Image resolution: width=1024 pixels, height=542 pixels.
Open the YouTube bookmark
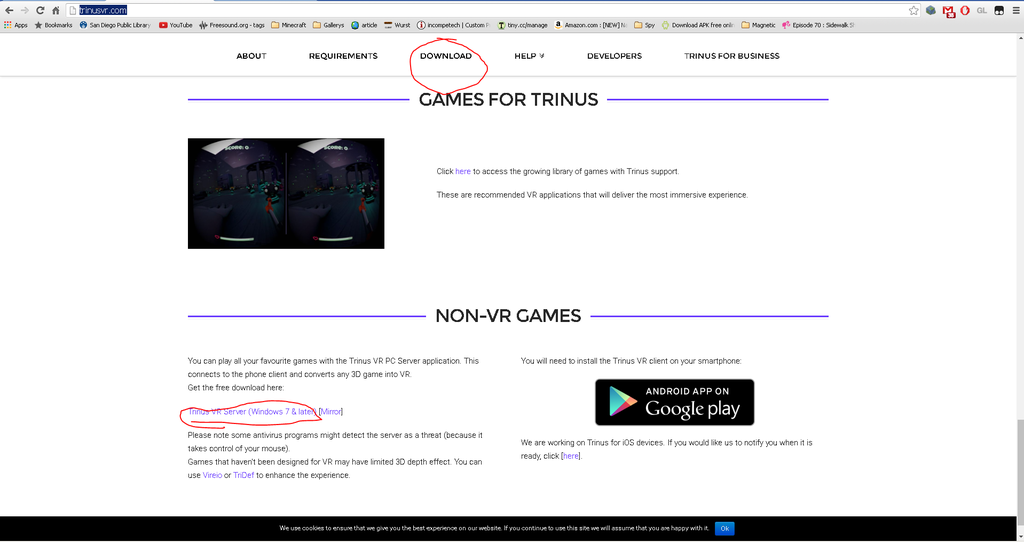pyautogui.click(x=176, y=25)
